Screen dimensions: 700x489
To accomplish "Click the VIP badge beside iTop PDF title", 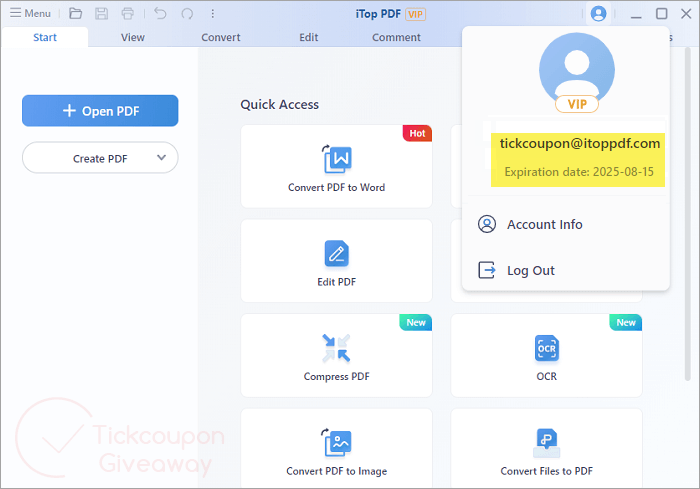I will tap(415, 14).
